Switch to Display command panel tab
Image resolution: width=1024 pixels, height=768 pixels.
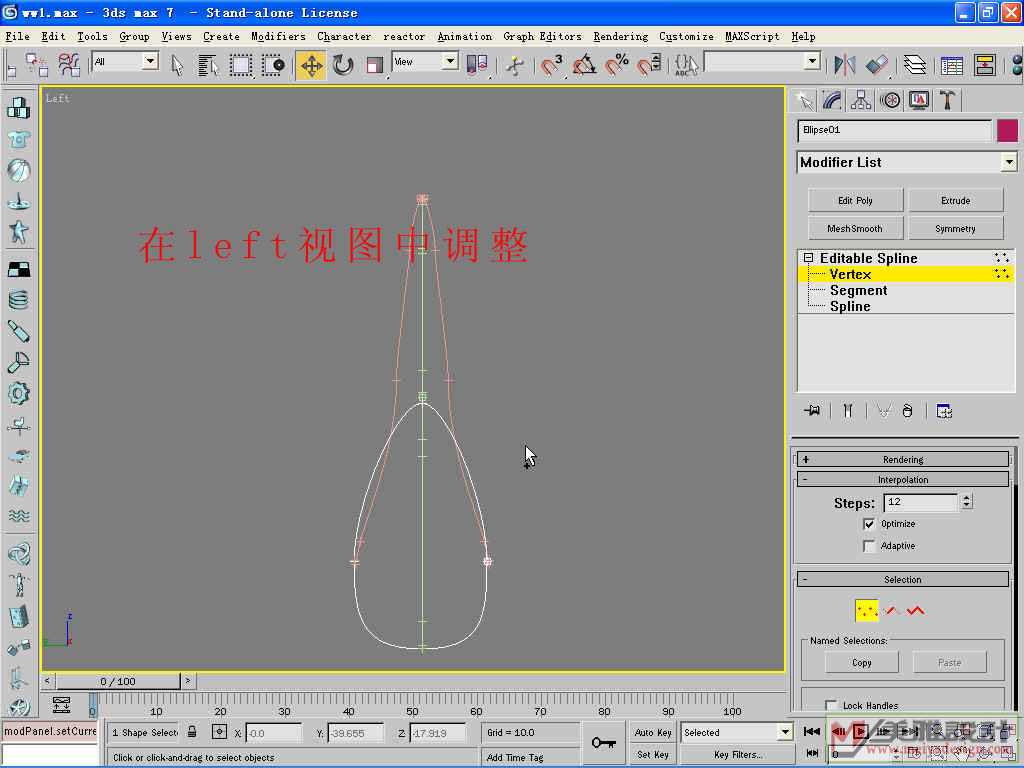(x=919, y=101)
